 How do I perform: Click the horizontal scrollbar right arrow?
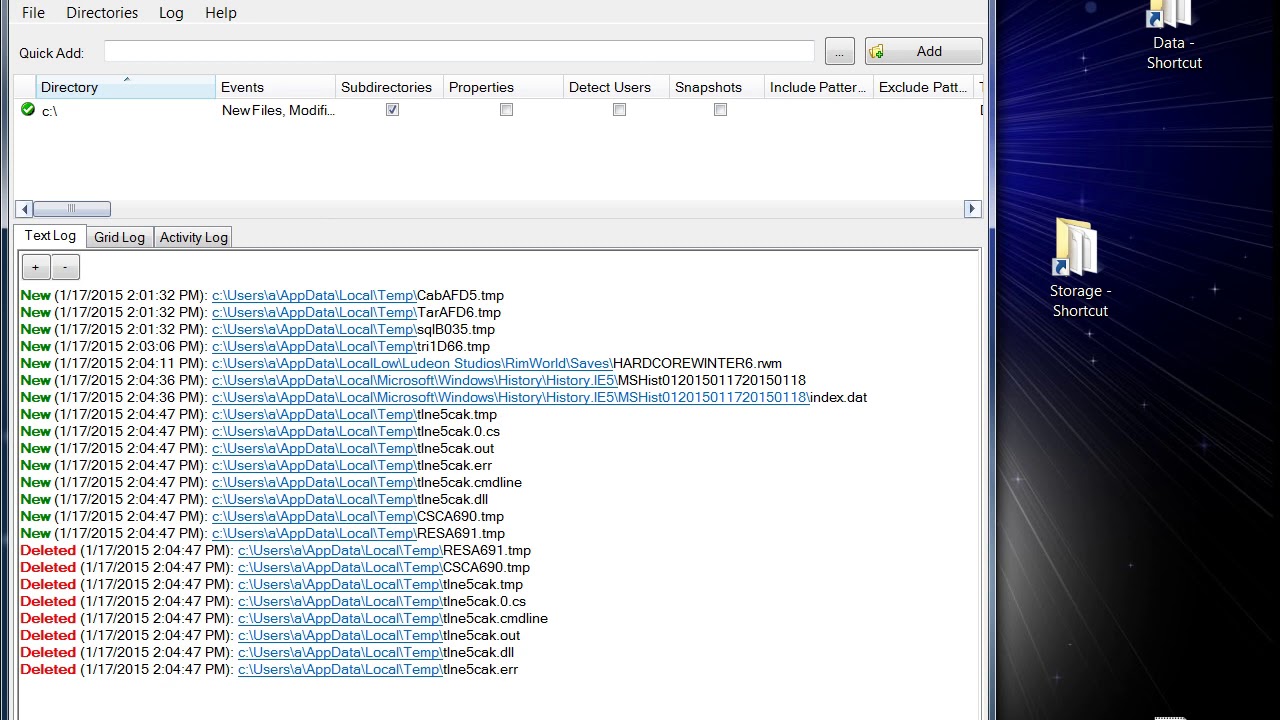972,209
